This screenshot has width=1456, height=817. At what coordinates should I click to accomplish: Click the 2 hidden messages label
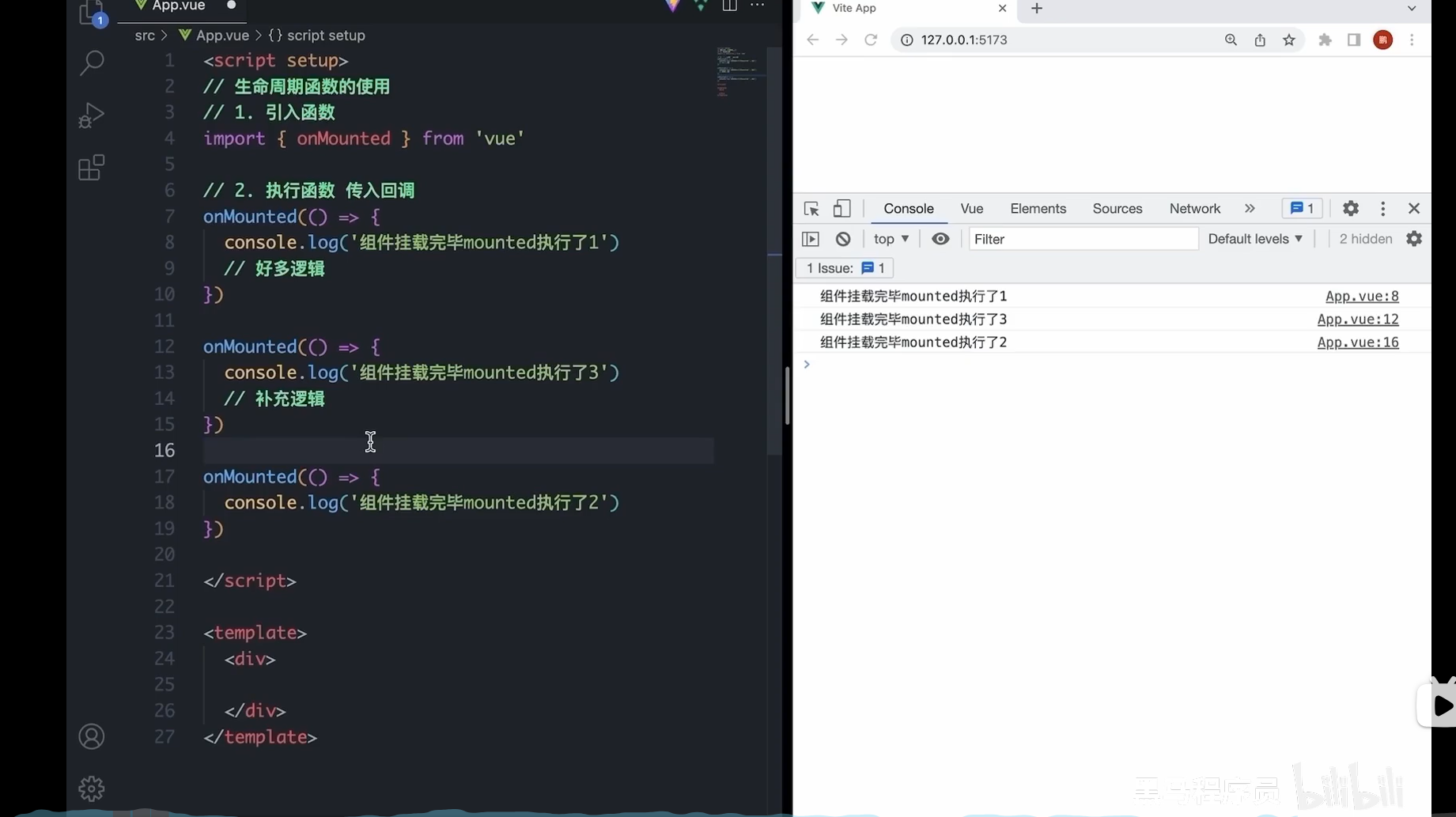pos(1366,239)
